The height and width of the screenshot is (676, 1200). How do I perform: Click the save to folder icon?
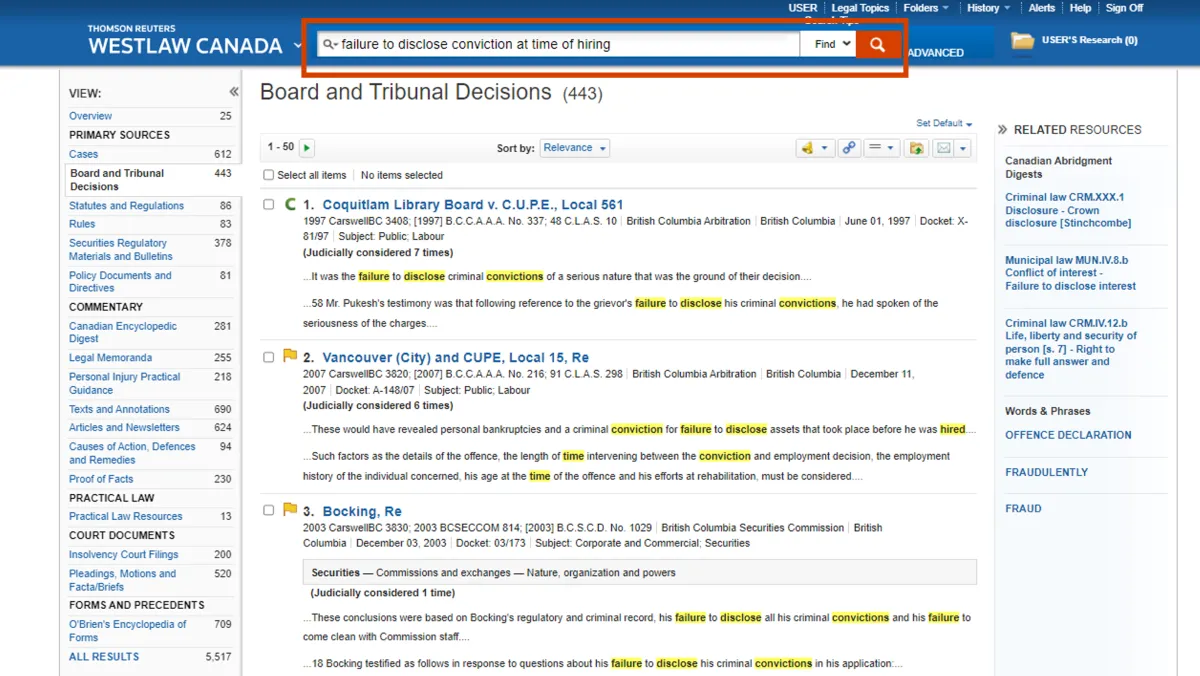(x=915, y=148)
